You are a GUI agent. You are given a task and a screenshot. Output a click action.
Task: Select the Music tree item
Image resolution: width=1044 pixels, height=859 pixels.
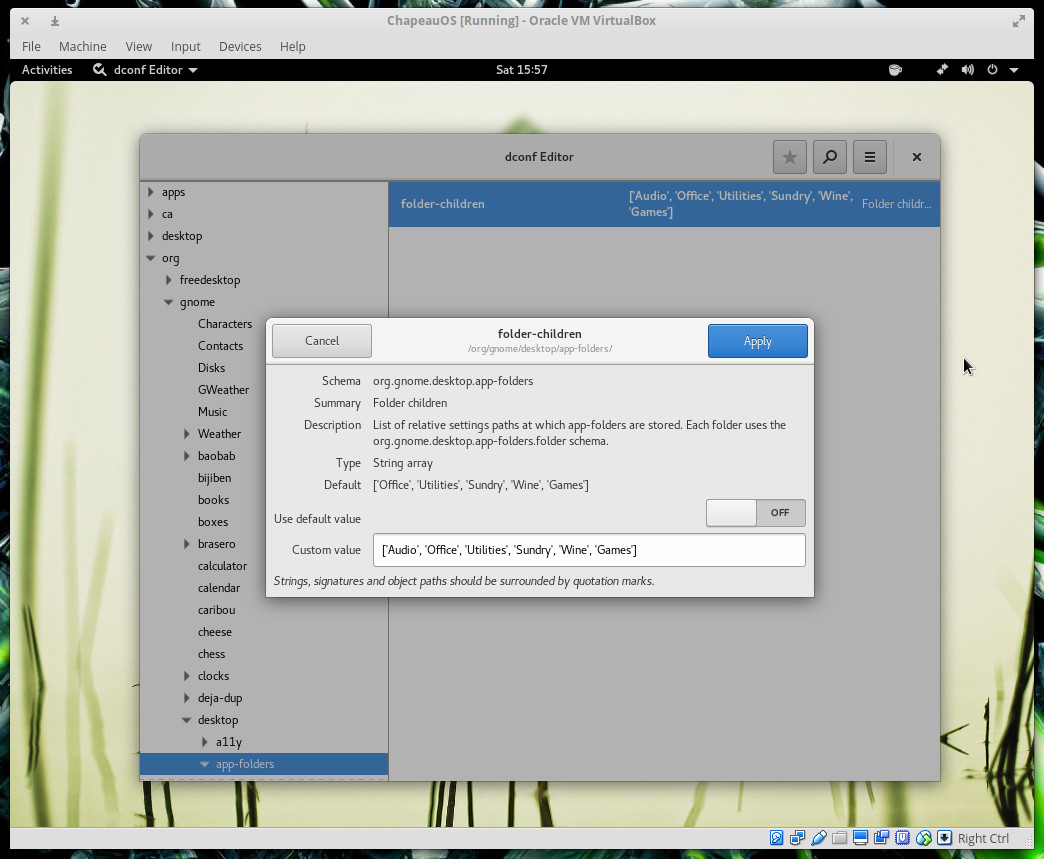[212, 412]
